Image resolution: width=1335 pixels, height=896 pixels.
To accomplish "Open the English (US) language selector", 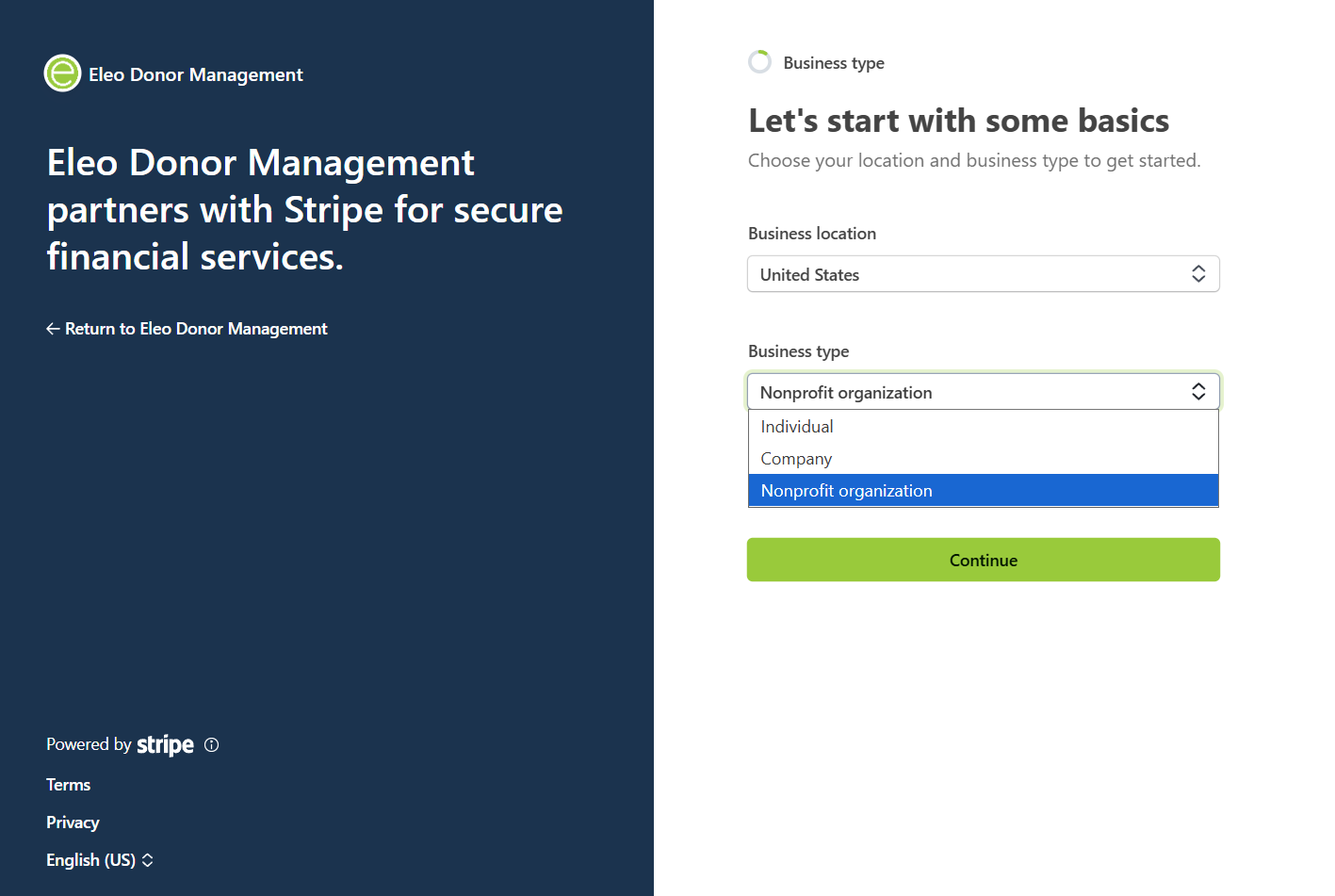I will click(100, 860).
